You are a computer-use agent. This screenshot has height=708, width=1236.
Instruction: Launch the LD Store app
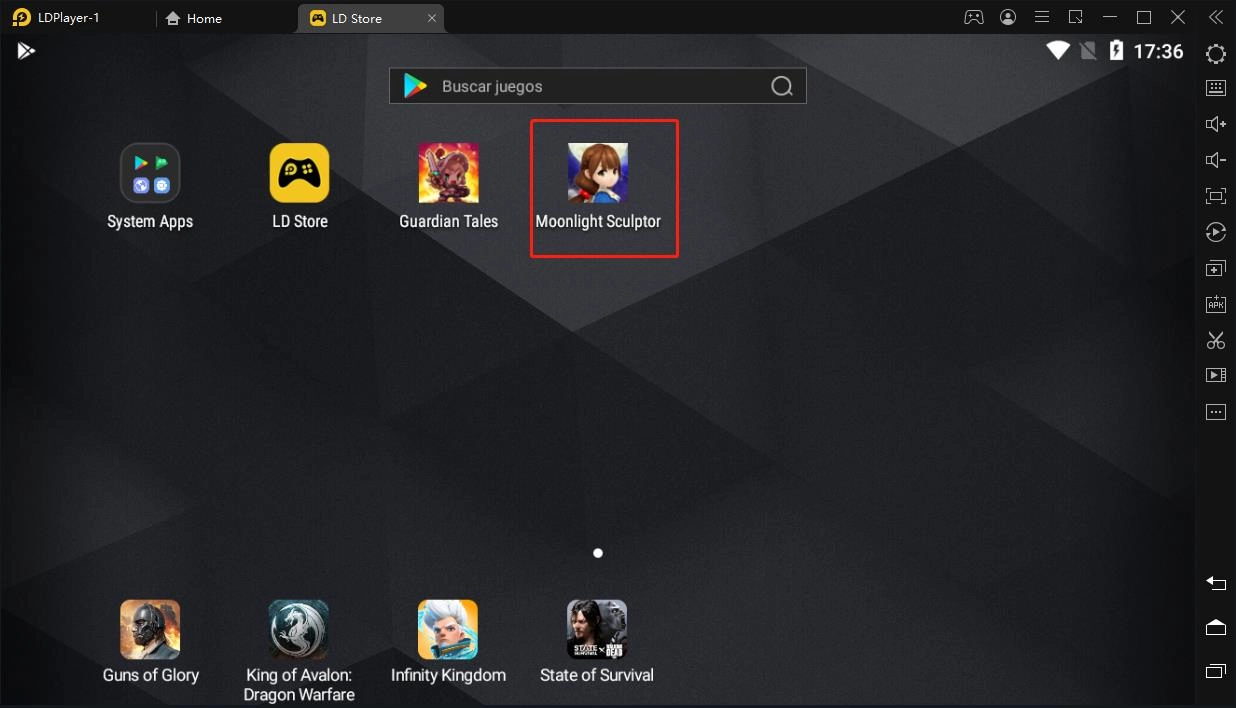tap(300, 187)
